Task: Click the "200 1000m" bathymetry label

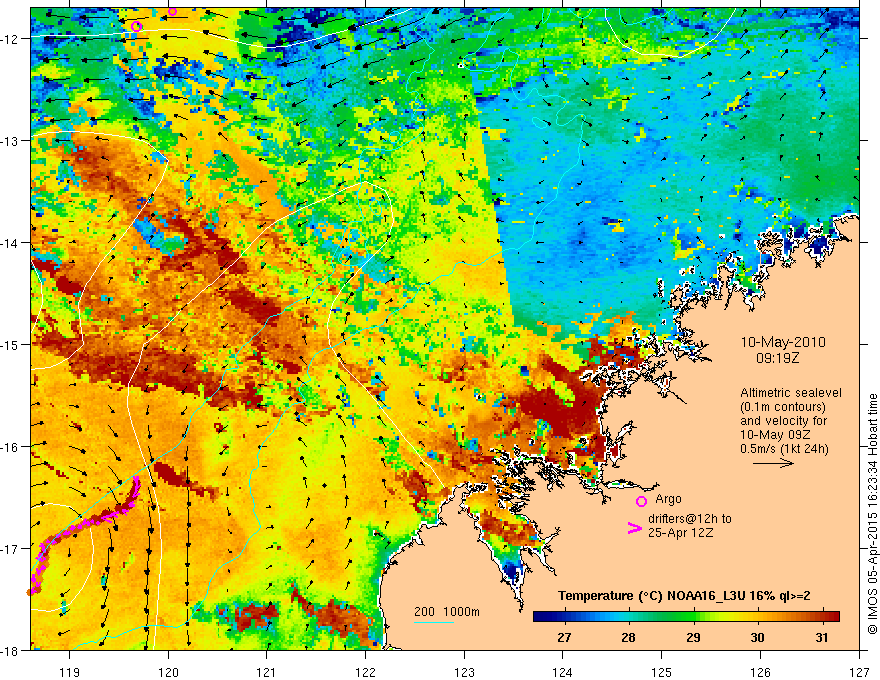Action: coord(447,612)
